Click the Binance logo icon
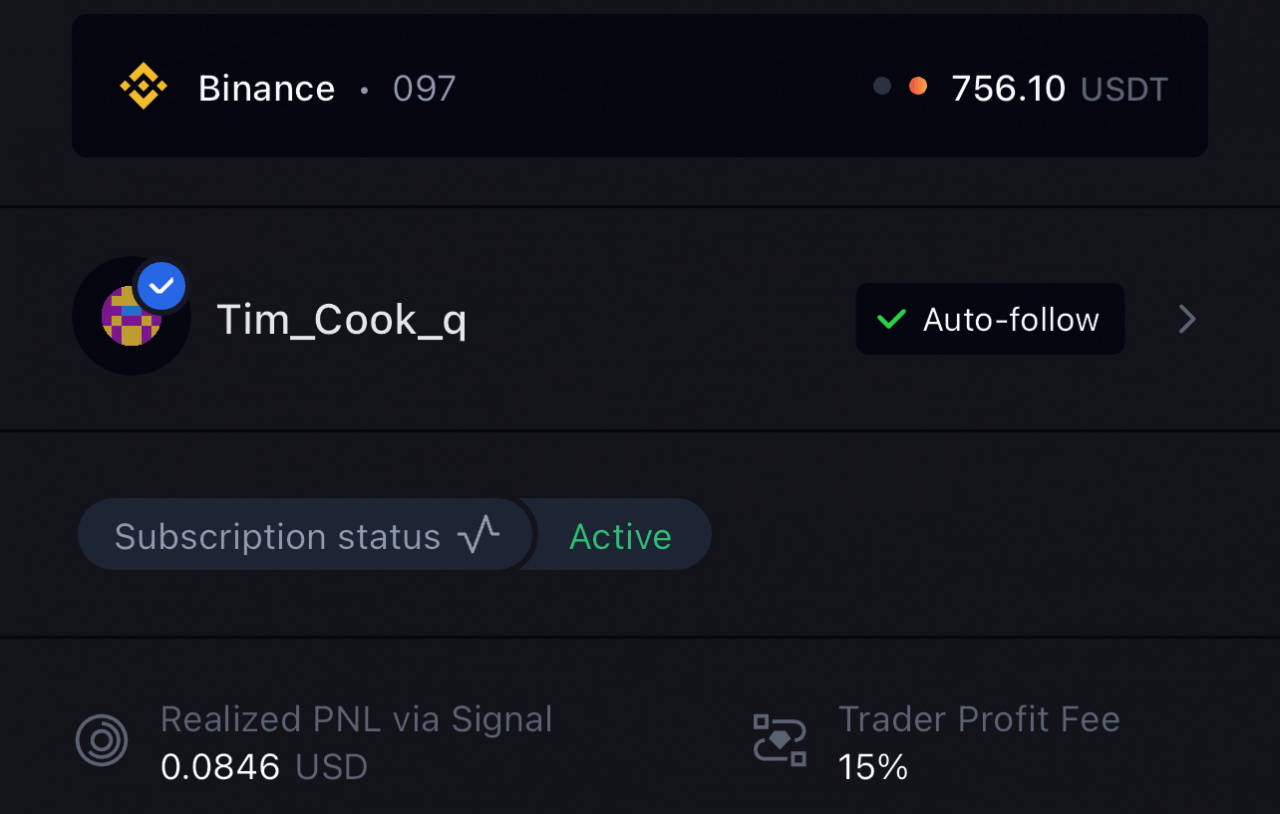Viewport: 1280px width, 814px height. (143, 87)
